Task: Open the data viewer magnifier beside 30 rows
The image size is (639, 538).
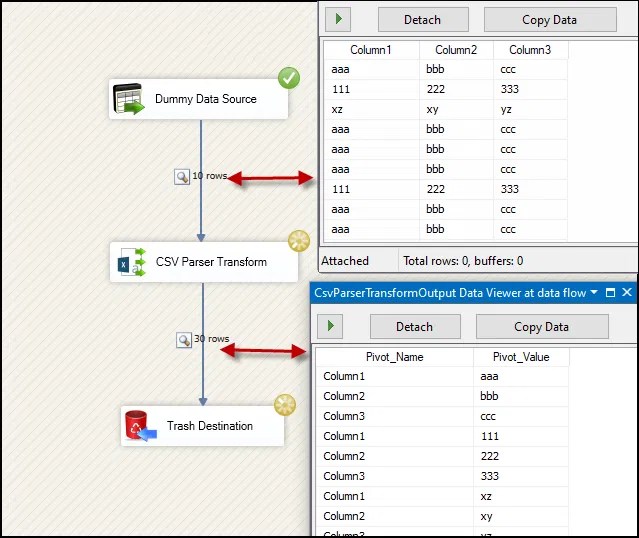Action: click(183, 340)
